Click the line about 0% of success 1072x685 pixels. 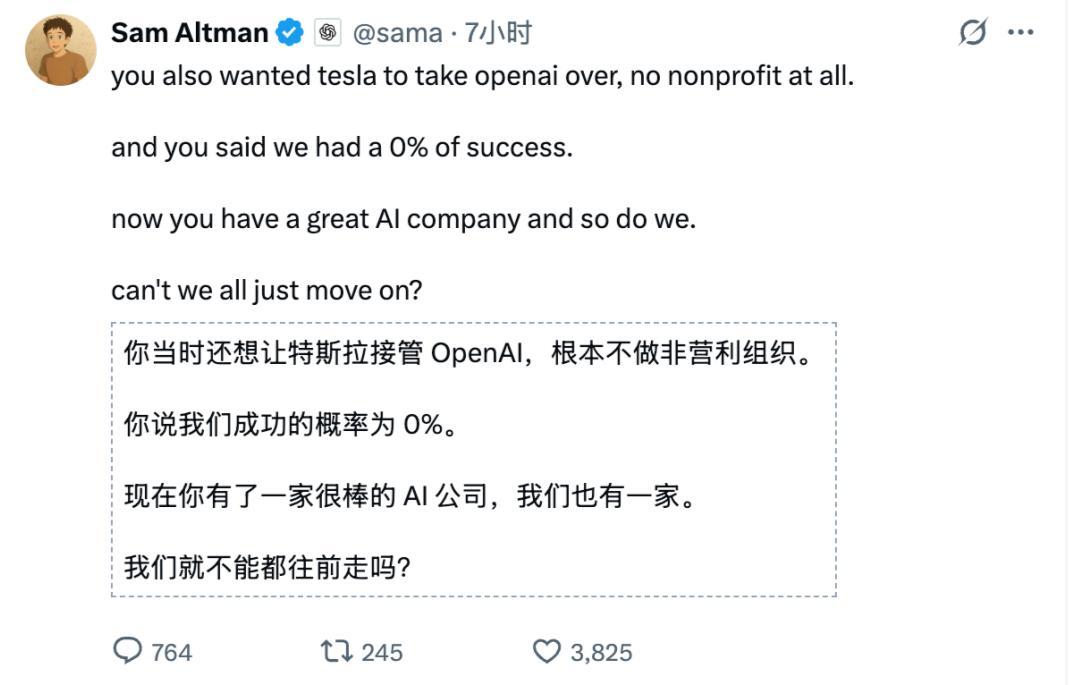tap(342, 147)
